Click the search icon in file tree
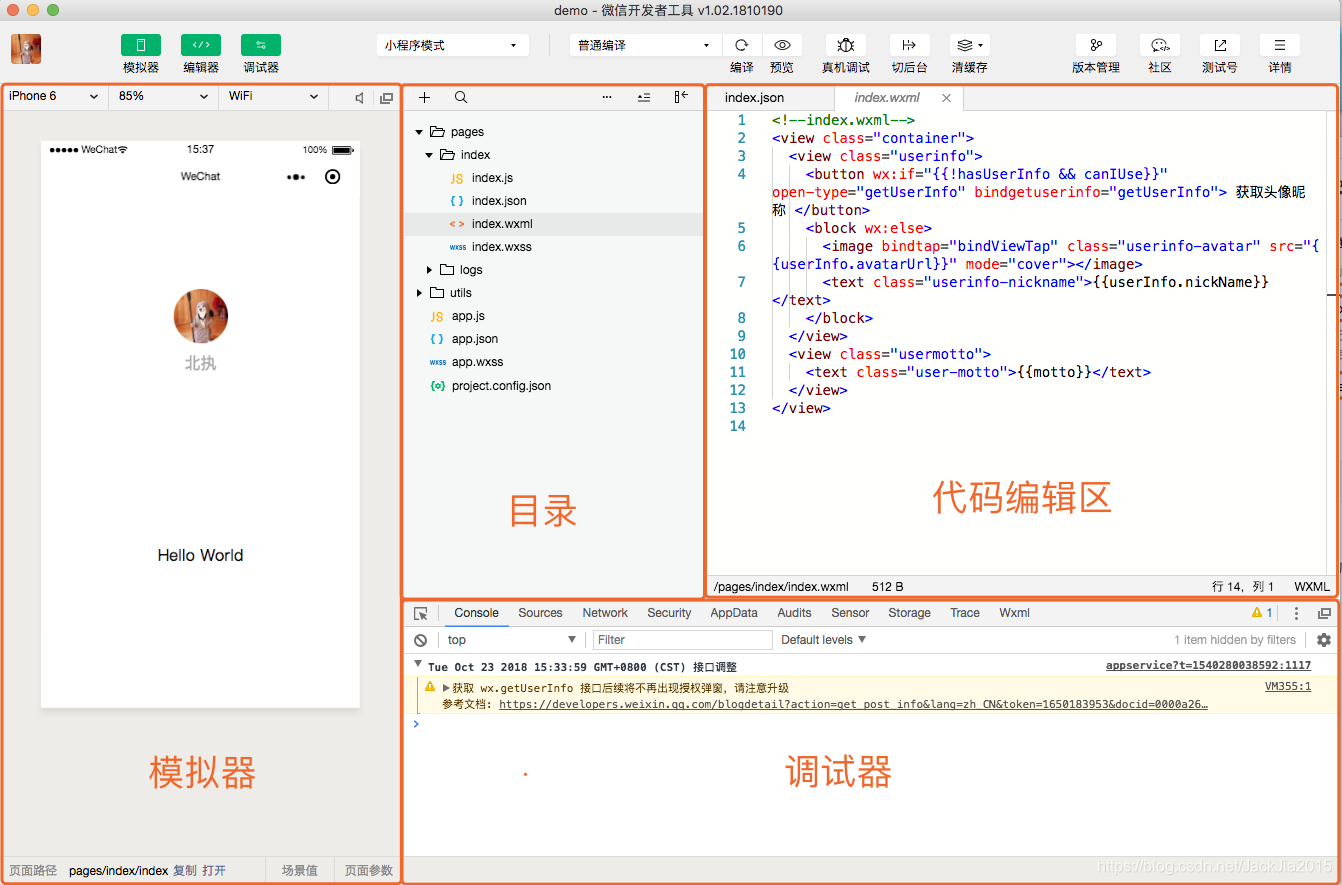Image resolution: width=1342 pixels, height=885 pixels. click(461, 97)
